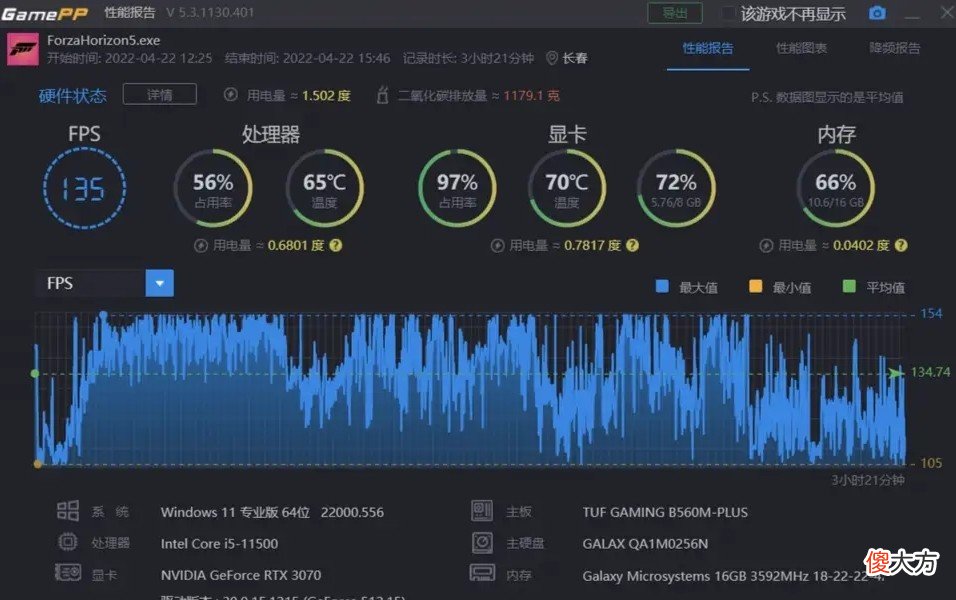Click the CPU chip icon beside 处理器
956x600 pixels.
68,542
